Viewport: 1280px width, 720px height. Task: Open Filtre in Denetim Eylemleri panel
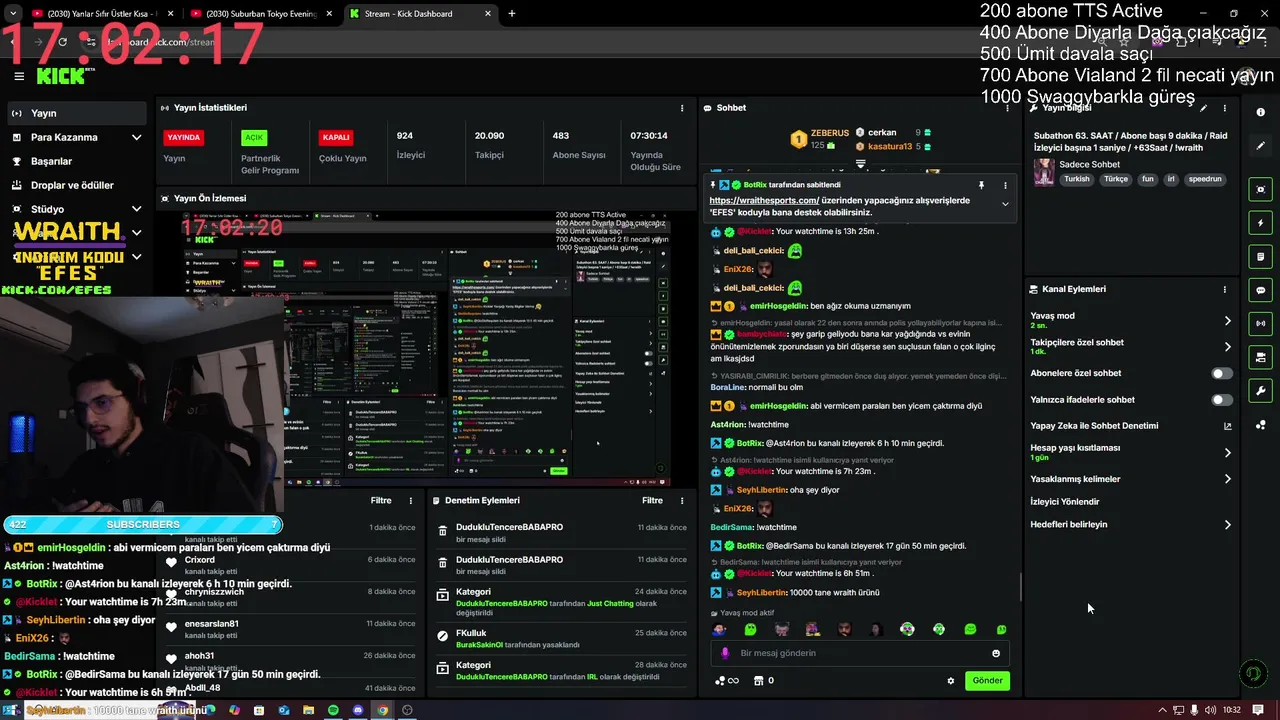652,501
